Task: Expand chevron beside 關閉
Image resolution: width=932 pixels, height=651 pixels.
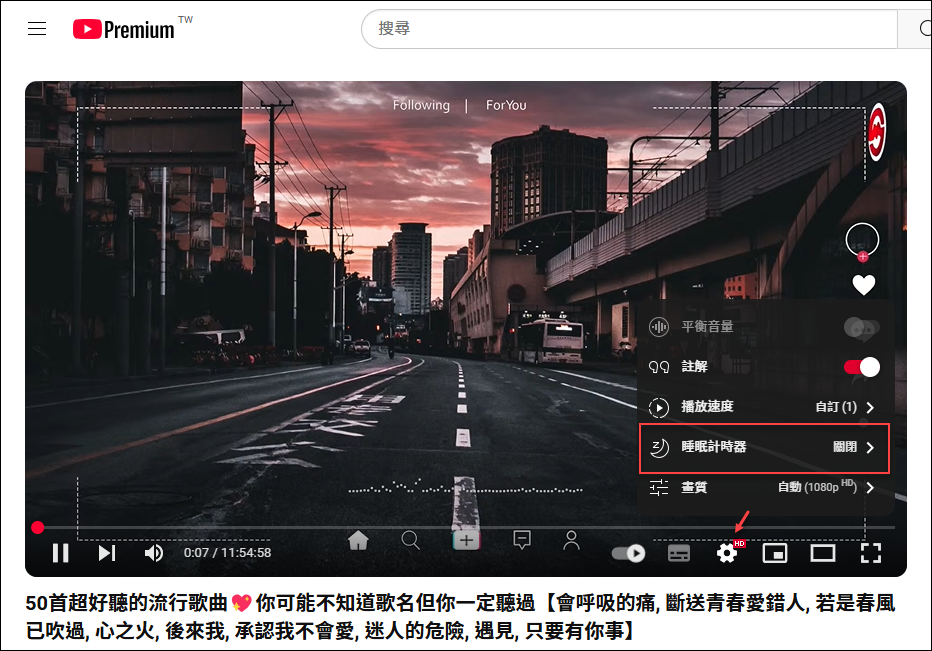Action: [x=870, y=448]
